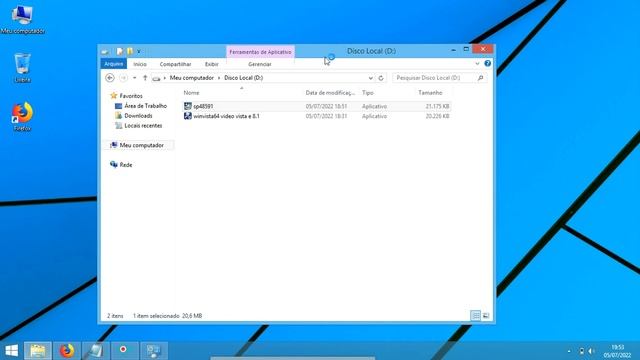Sort by the Tamanho column header

(430, 93)
